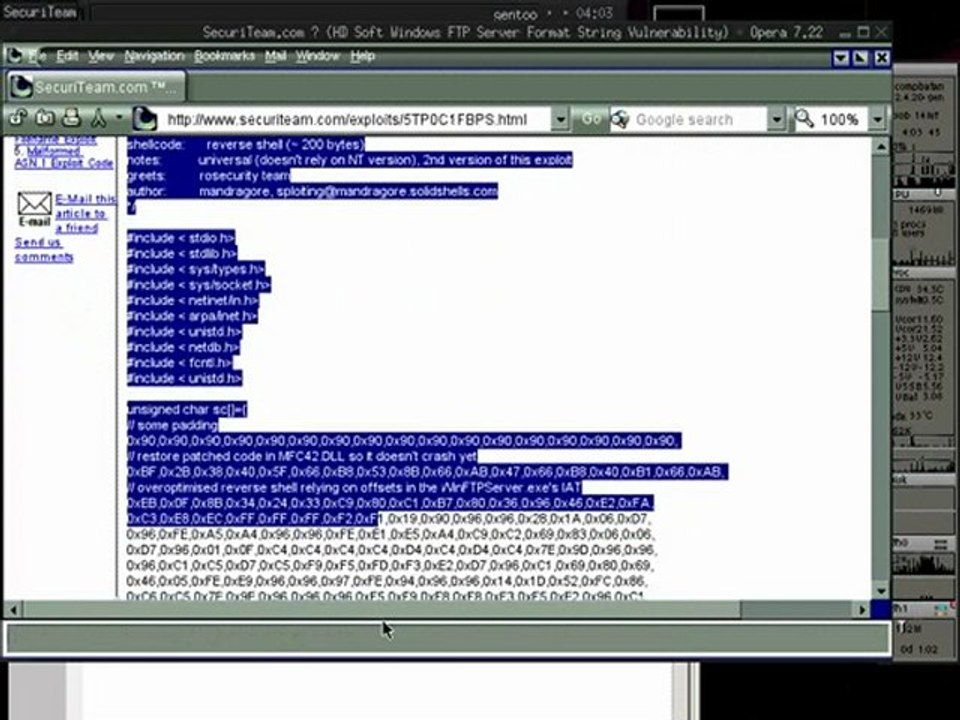Click the line '#include < stdio.h>'
Image resolution: width=960 pixels, height=720 pixels.
click(181, 238)
